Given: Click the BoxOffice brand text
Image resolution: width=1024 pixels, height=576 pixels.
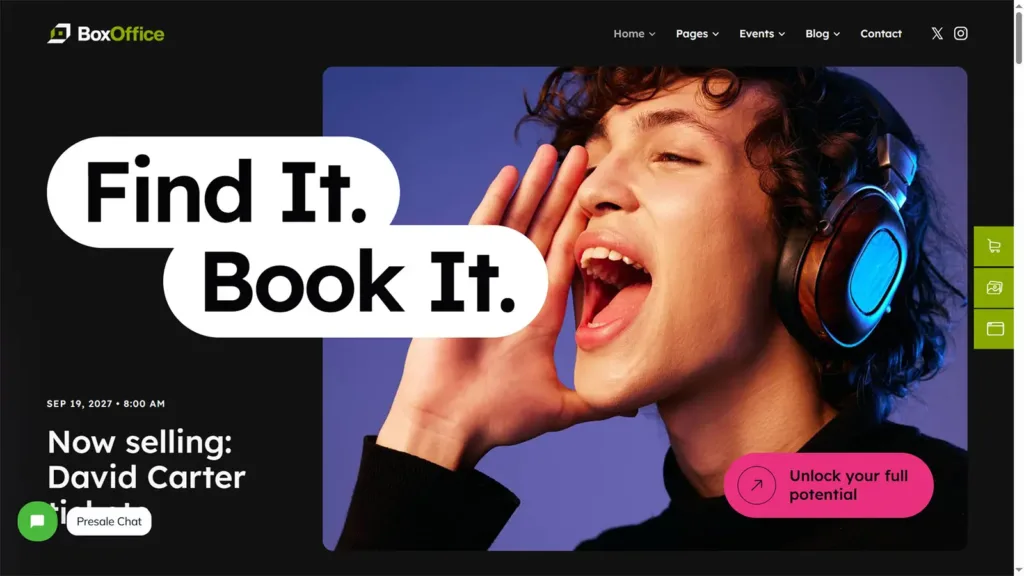Looking at the screenshot, I should pyautogui.click(x=121, y=33).
